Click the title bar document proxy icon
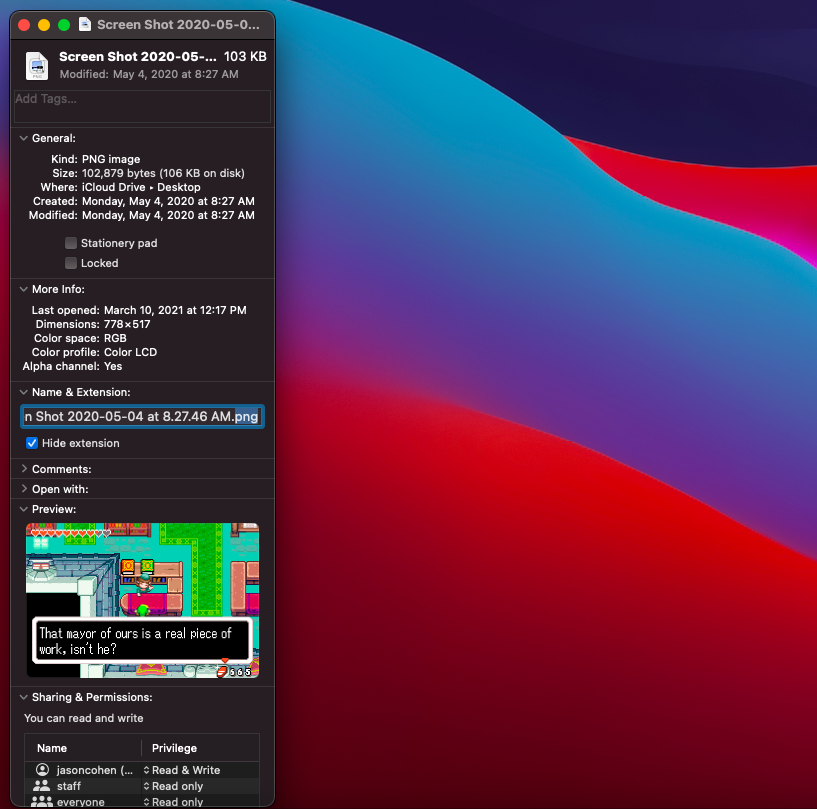This screenshot has height=809, width=817. click(85, 24)
